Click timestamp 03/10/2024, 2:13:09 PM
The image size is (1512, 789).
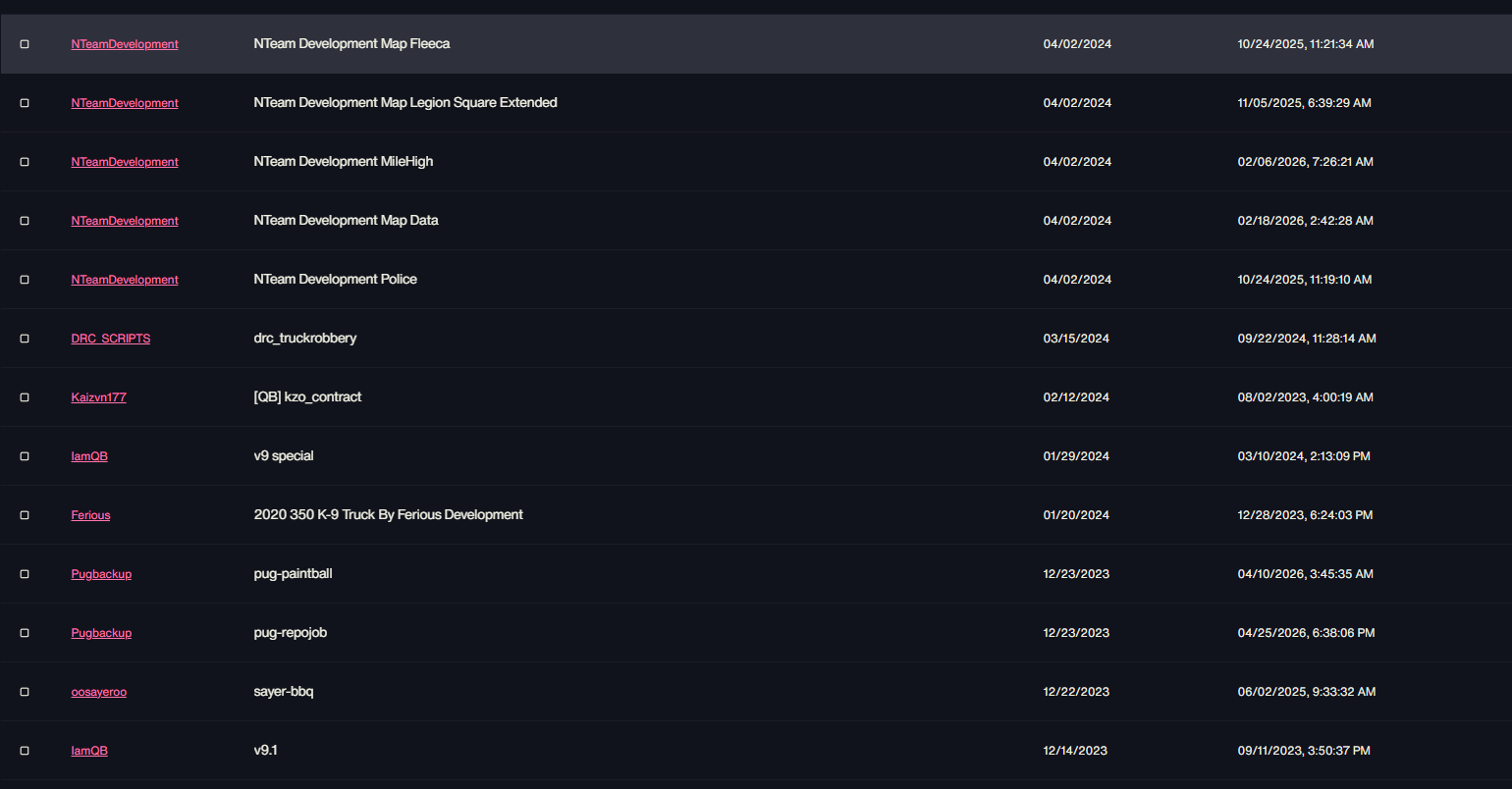click(x=1304, y=456)
